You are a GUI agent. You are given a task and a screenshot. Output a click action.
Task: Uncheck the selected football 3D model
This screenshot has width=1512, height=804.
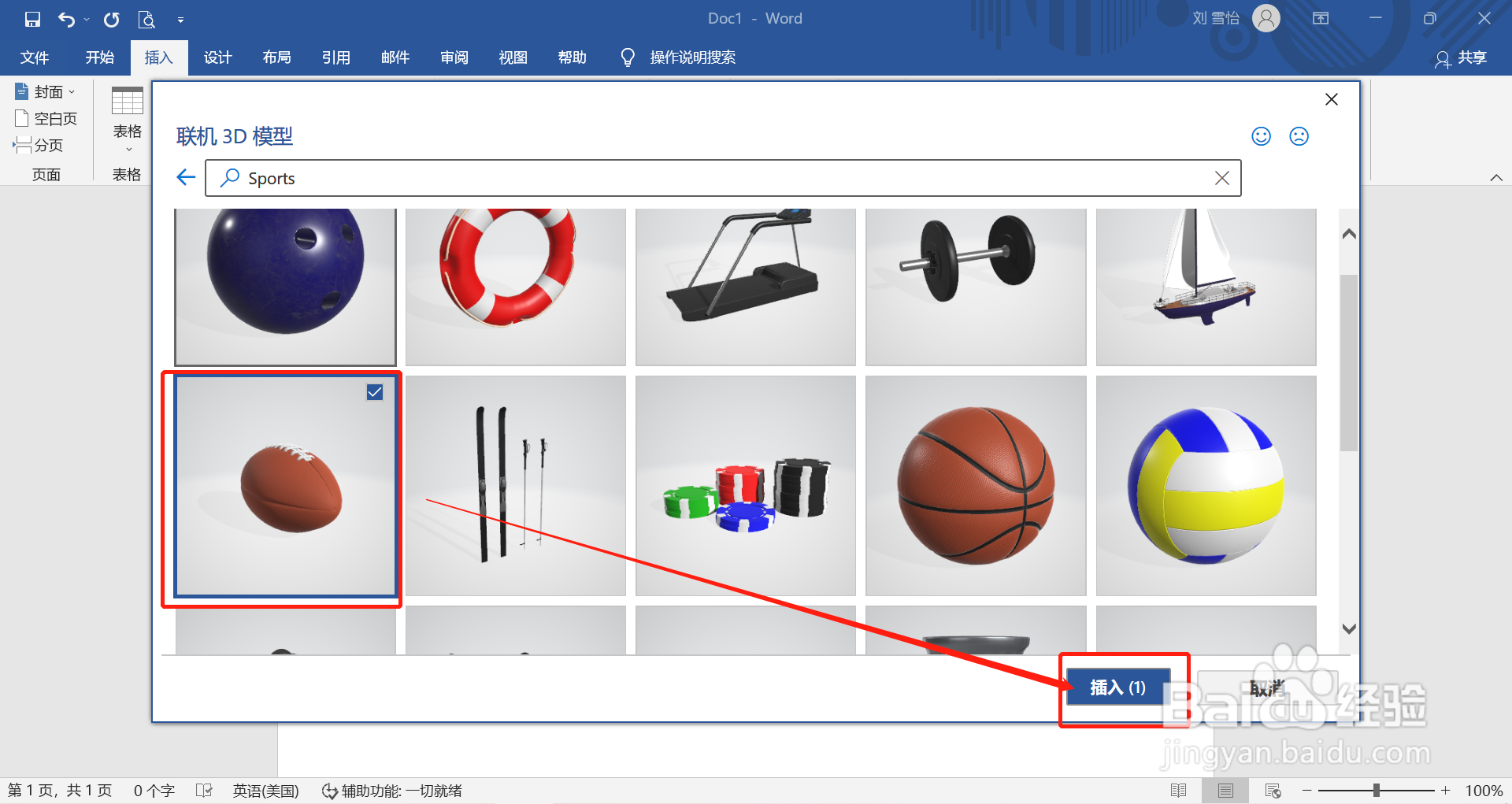pos(374,391)
